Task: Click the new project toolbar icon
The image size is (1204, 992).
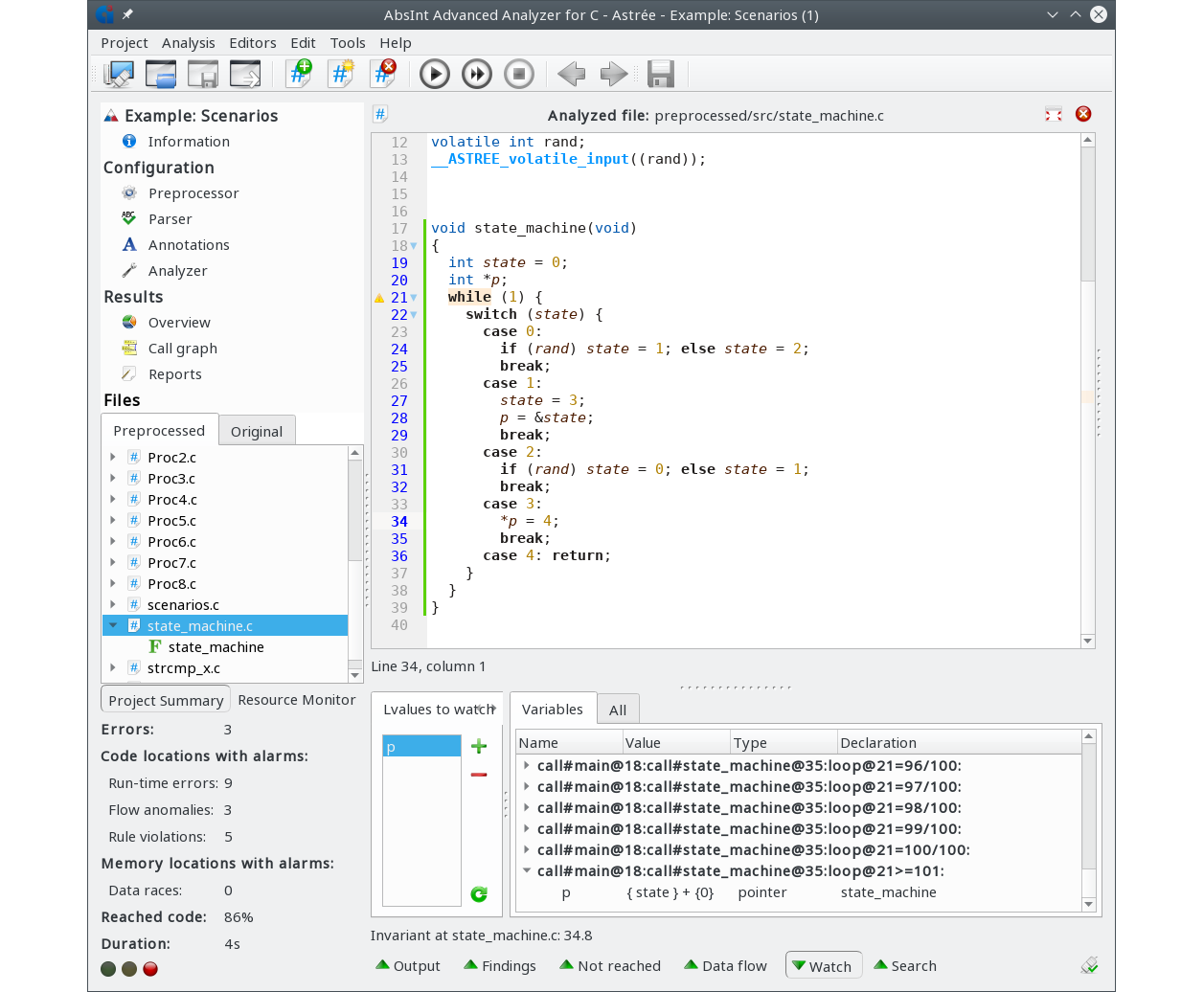Action: (x=119, y=74)
